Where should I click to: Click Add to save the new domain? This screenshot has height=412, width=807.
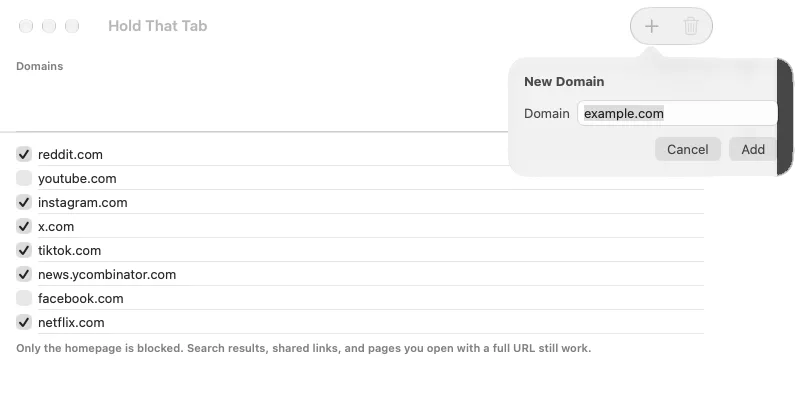[753, 150]
